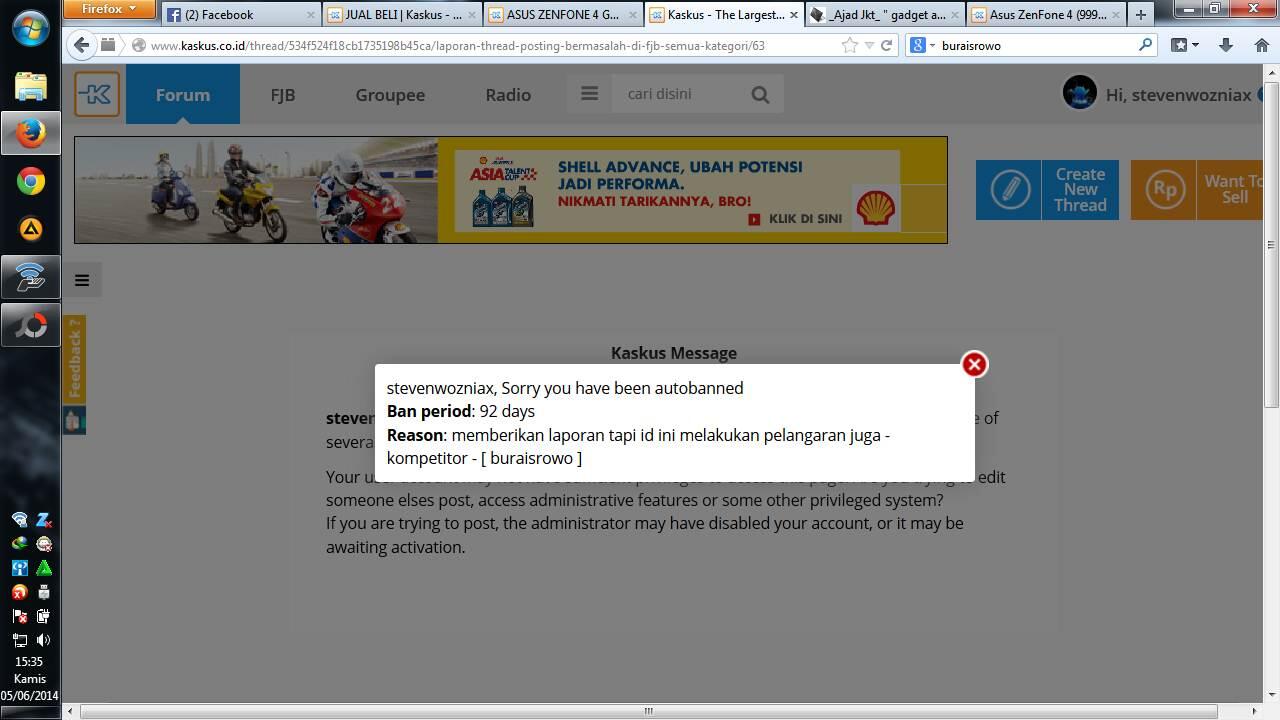
Task: Open the wireless connection taskbar app
Action: click(30, 277)
